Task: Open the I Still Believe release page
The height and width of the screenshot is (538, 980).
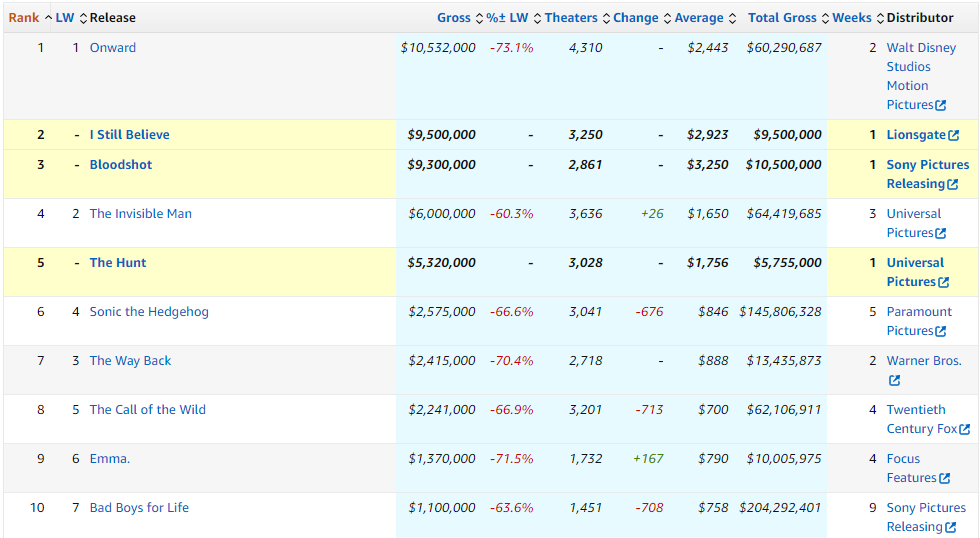Action: 130,135
